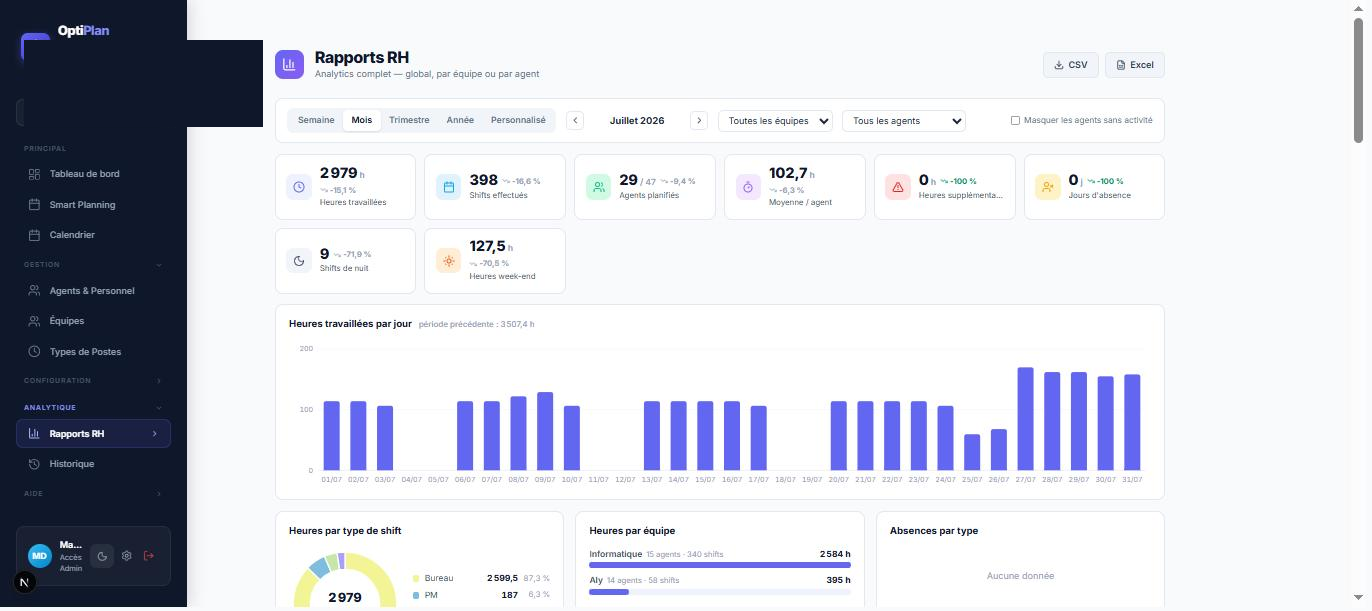Click the chevron on Rapports RH menu item
1372x611 pixels.
[155, 434]
